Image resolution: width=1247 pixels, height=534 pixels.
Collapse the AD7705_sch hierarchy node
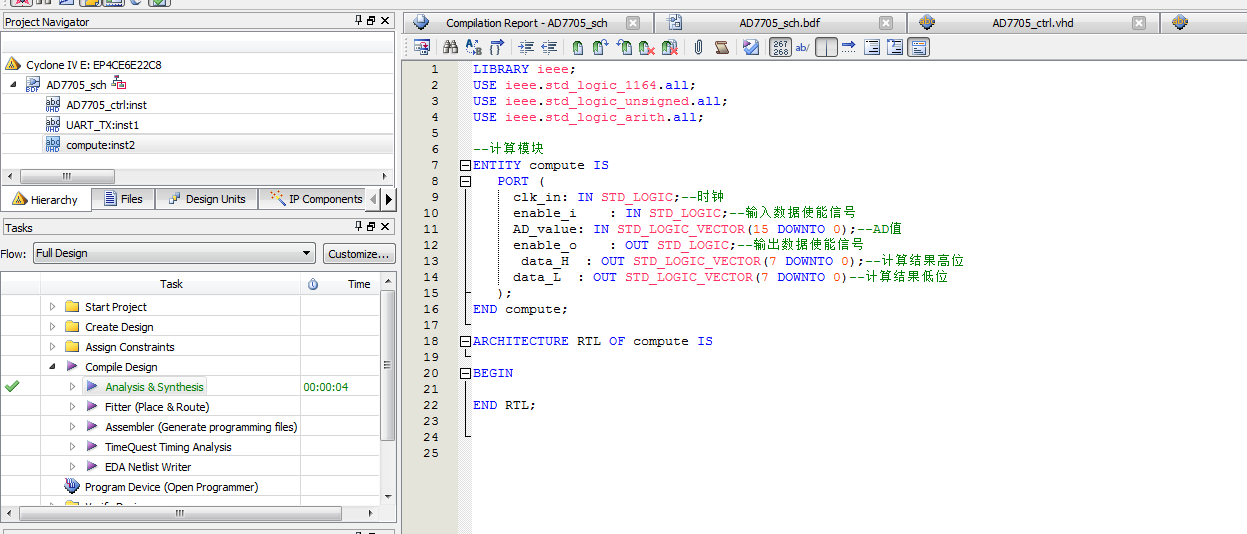[14, 85]
